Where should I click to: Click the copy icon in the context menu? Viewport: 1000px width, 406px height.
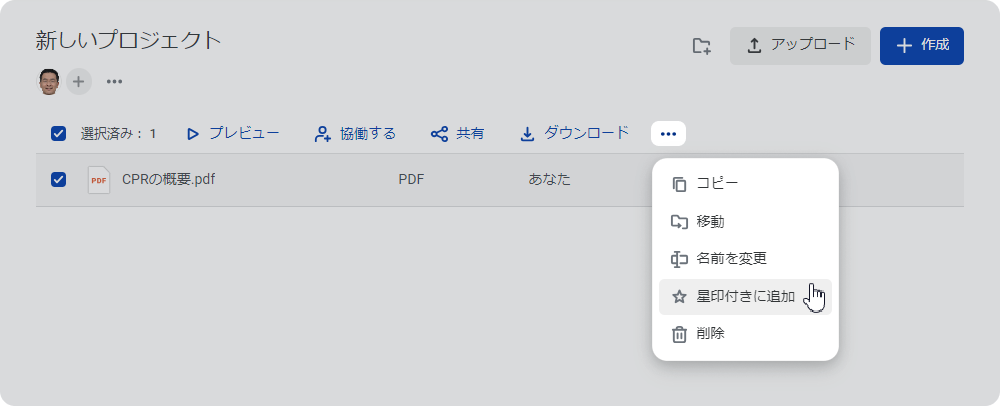click(x=679, y=184)
